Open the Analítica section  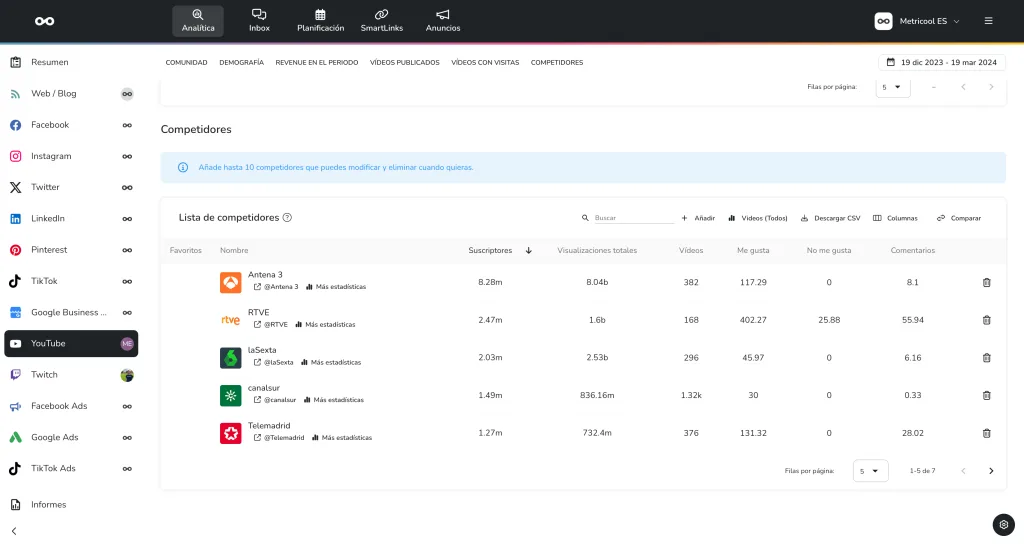click(x=198, y=21)
